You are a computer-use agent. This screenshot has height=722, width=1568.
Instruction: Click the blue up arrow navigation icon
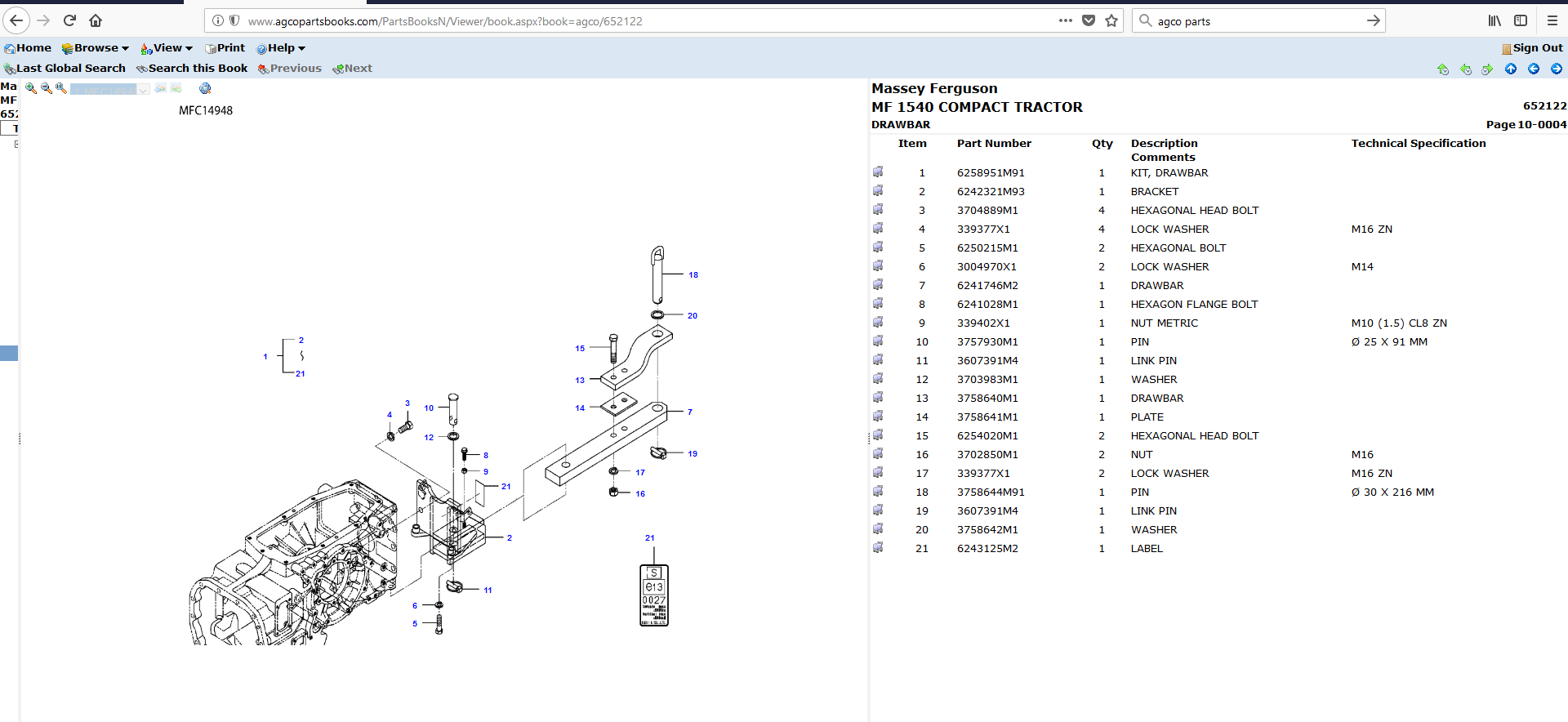[x=1511, y=69]
